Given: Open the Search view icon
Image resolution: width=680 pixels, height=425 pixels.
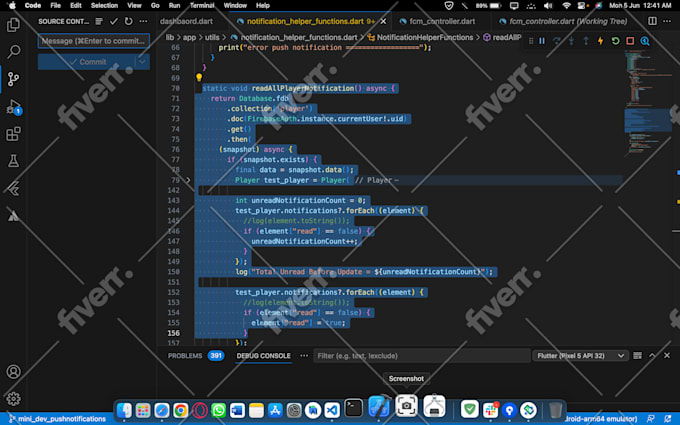Looking at the screenshot, I should click(x=13, y=52).
